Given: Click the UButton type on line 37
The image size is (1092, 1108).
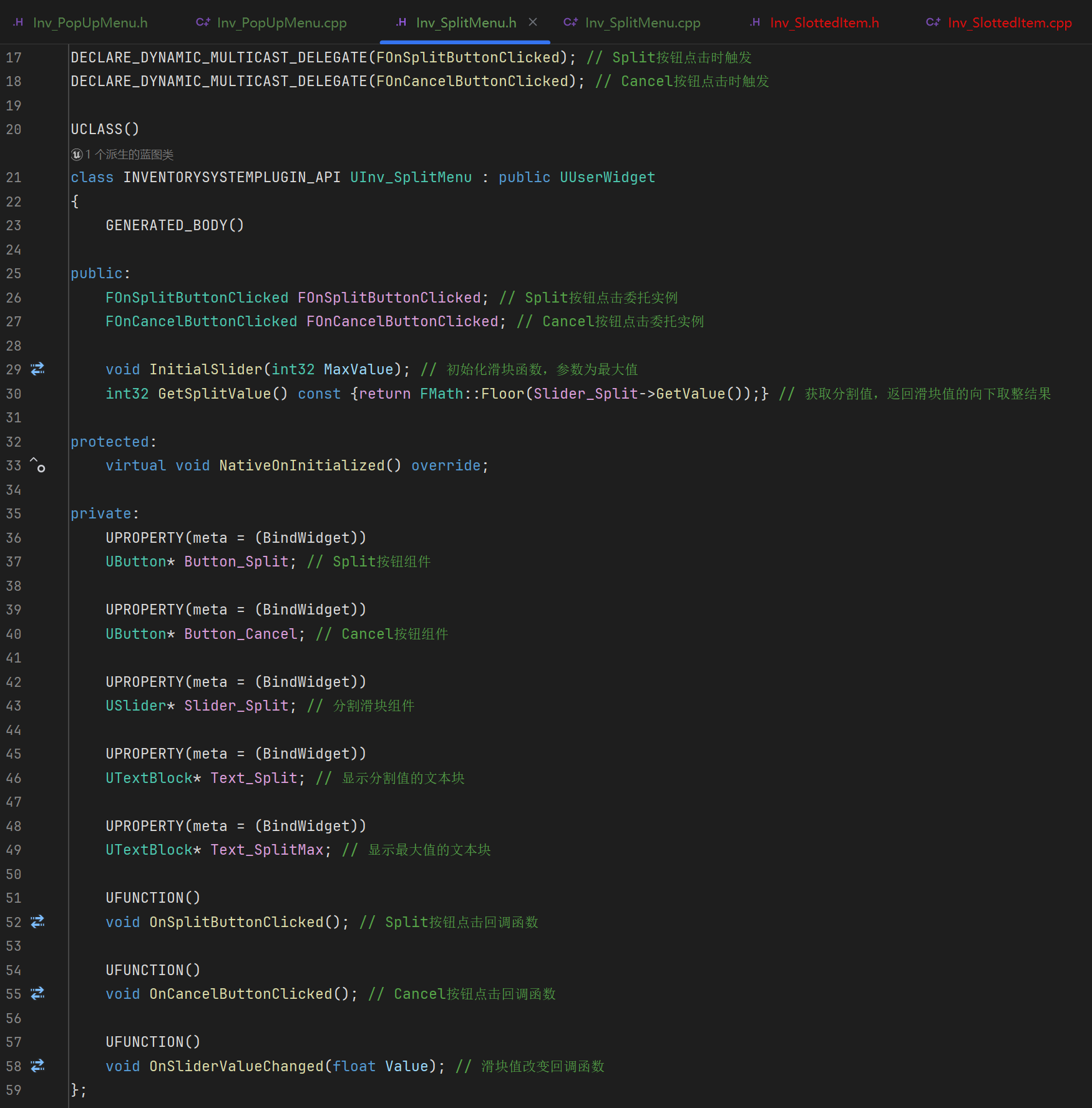Looking at the screenshot, I should coord(136,561).
